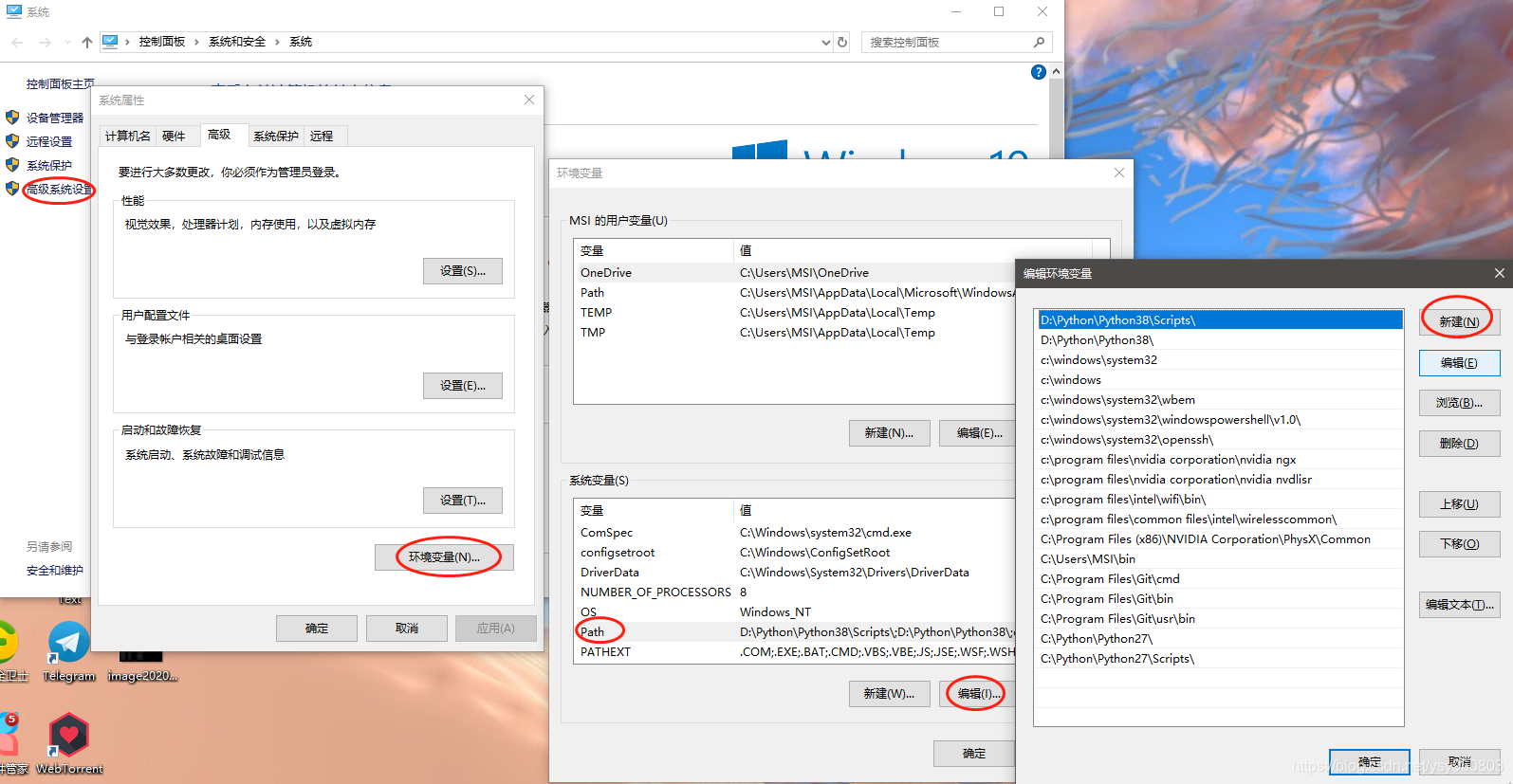Viewport: 1513px width, 784px height.
Task: Select the user variable row OneDrive
Action: tap(795, 273)
